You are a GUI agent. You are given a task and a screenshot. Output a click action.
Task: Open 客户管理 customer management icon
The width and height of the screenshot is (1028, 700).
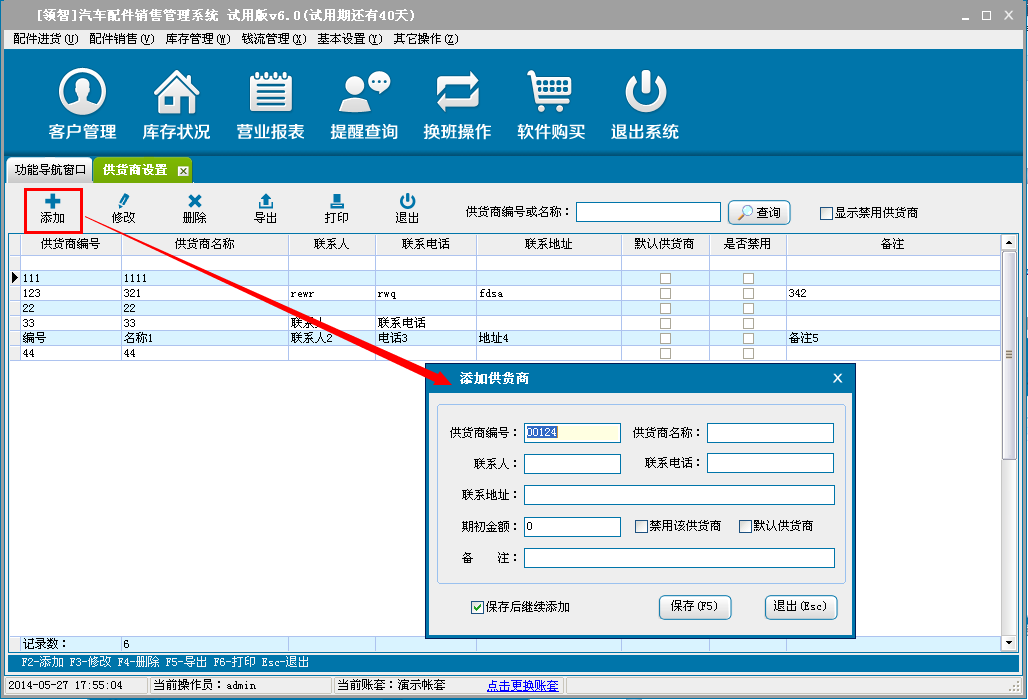[x=82, y=94]
